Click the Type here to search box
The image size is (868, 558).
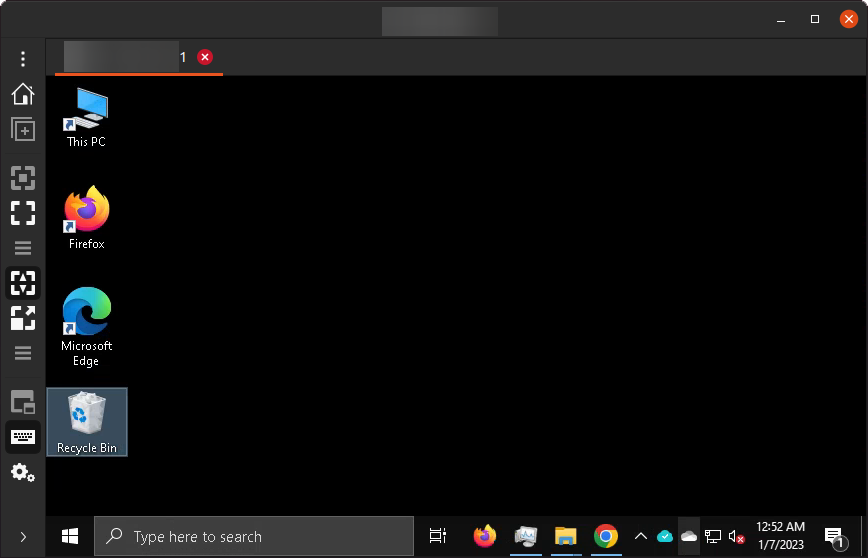[254, 536]
